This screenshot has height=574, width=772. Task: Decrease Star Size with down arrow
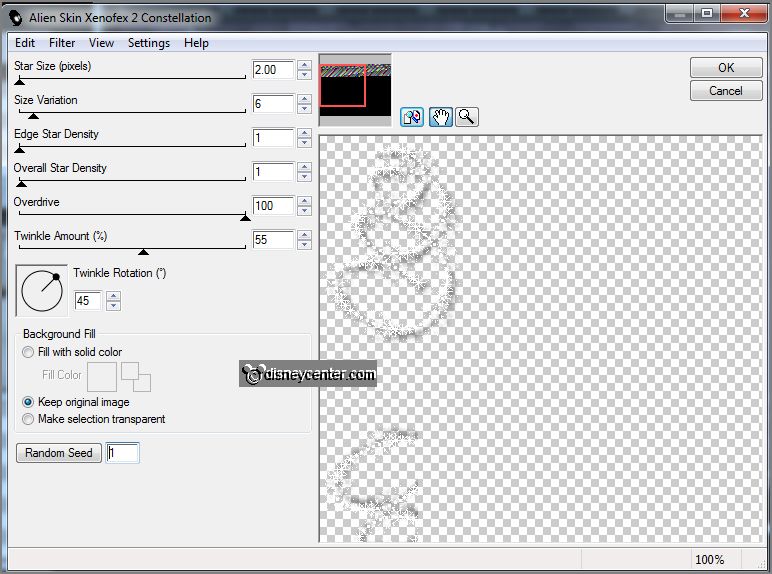(304, 75)
